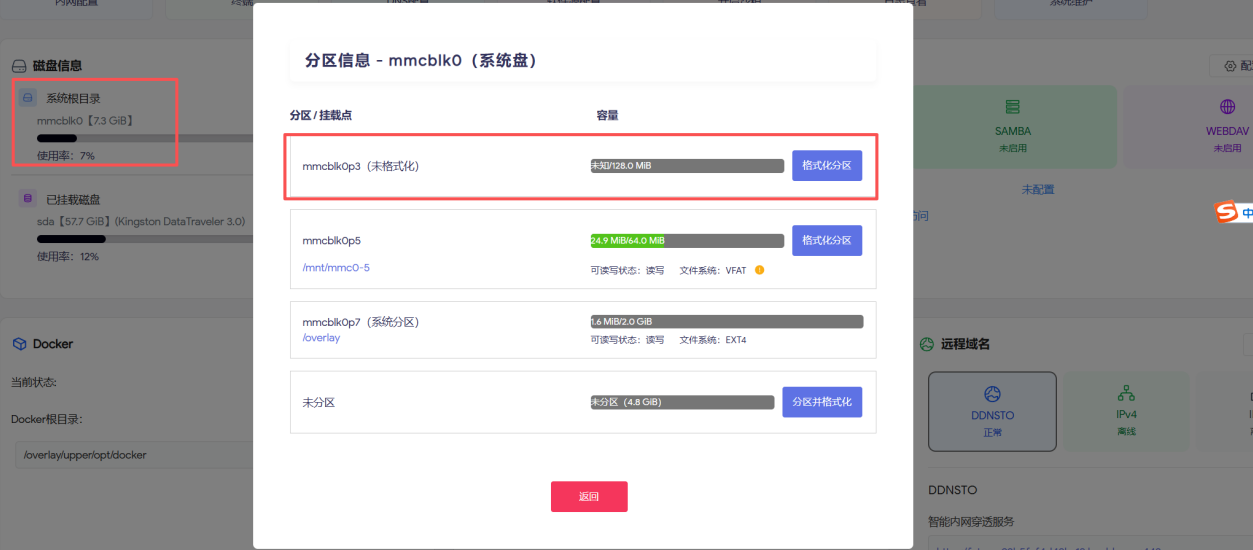1253x550 pixels.
Task: Click the 未分区 4.8 GiB capacity bar
Action: tap(682, 402)
